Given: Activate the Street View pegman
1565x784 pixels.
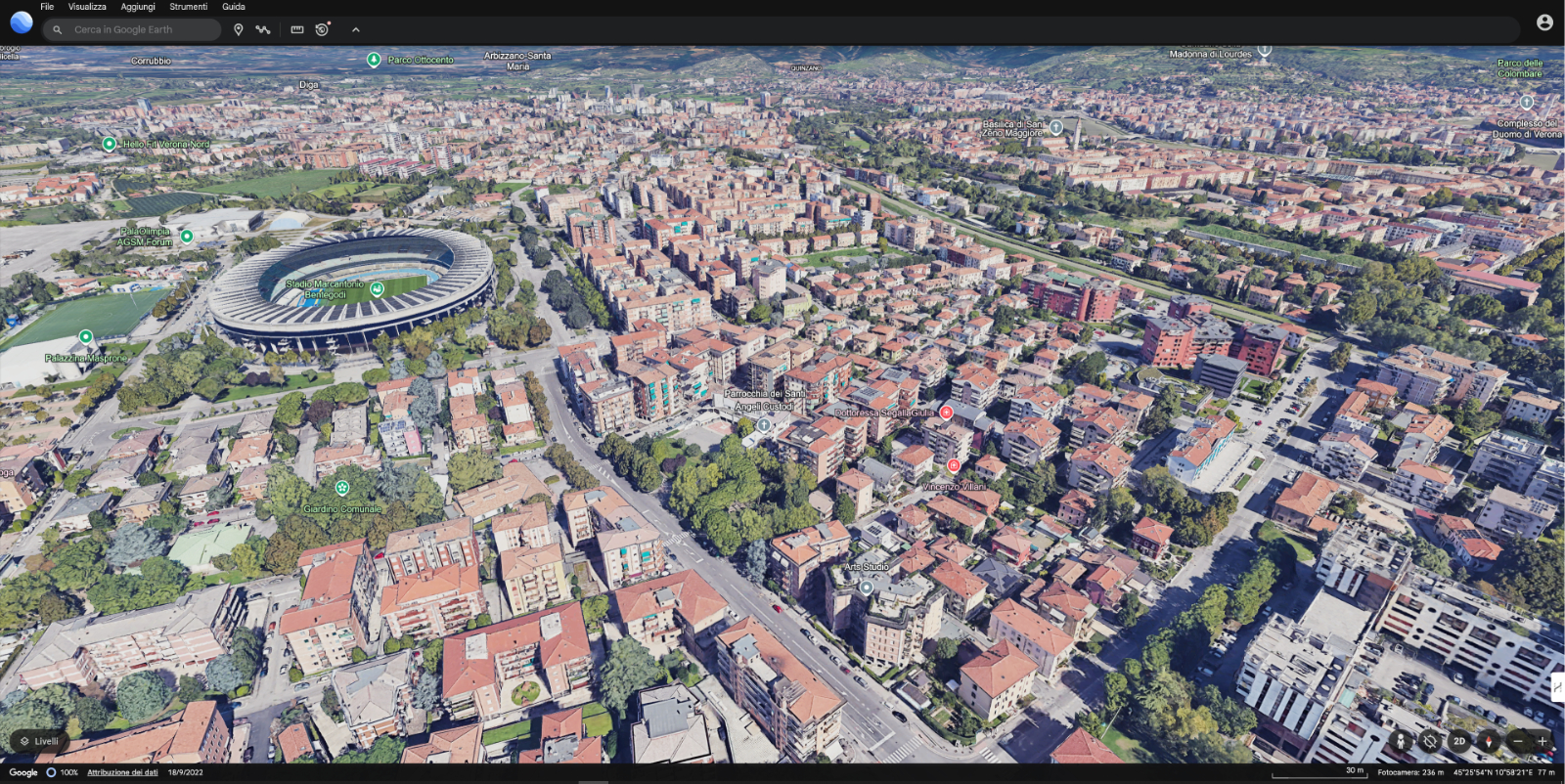Looking at the screenshot, I should coord(1401,741).
